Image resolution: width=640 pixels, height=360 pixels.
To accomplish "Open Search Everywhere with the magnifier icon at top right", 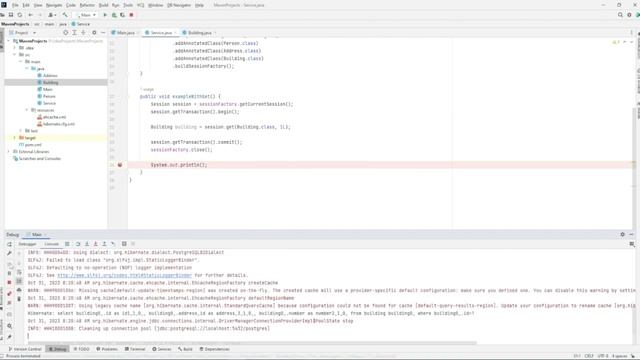I will [x=620, y=15].
